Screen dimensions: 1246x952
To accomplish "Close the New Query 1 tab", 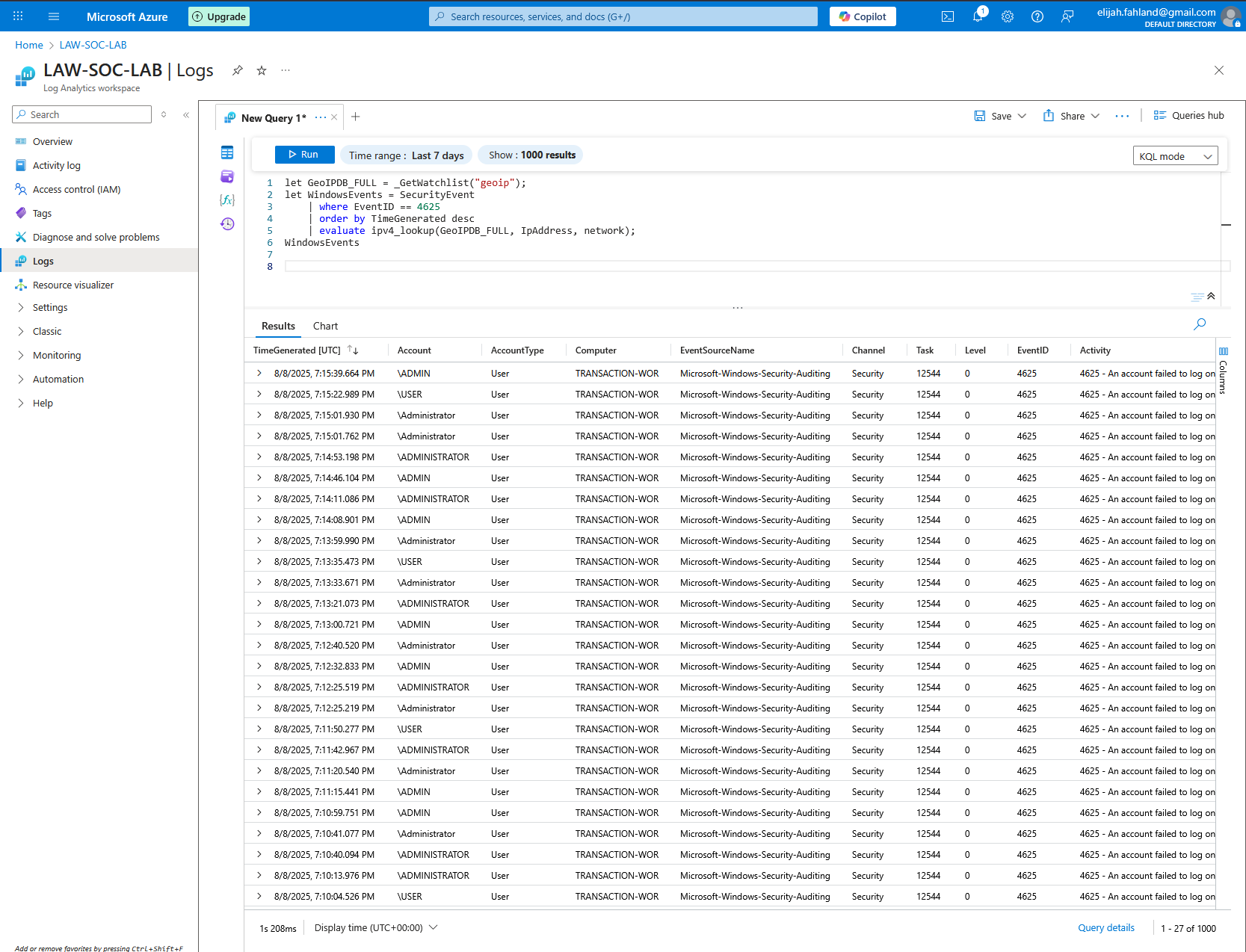I will tap(334, 117).
